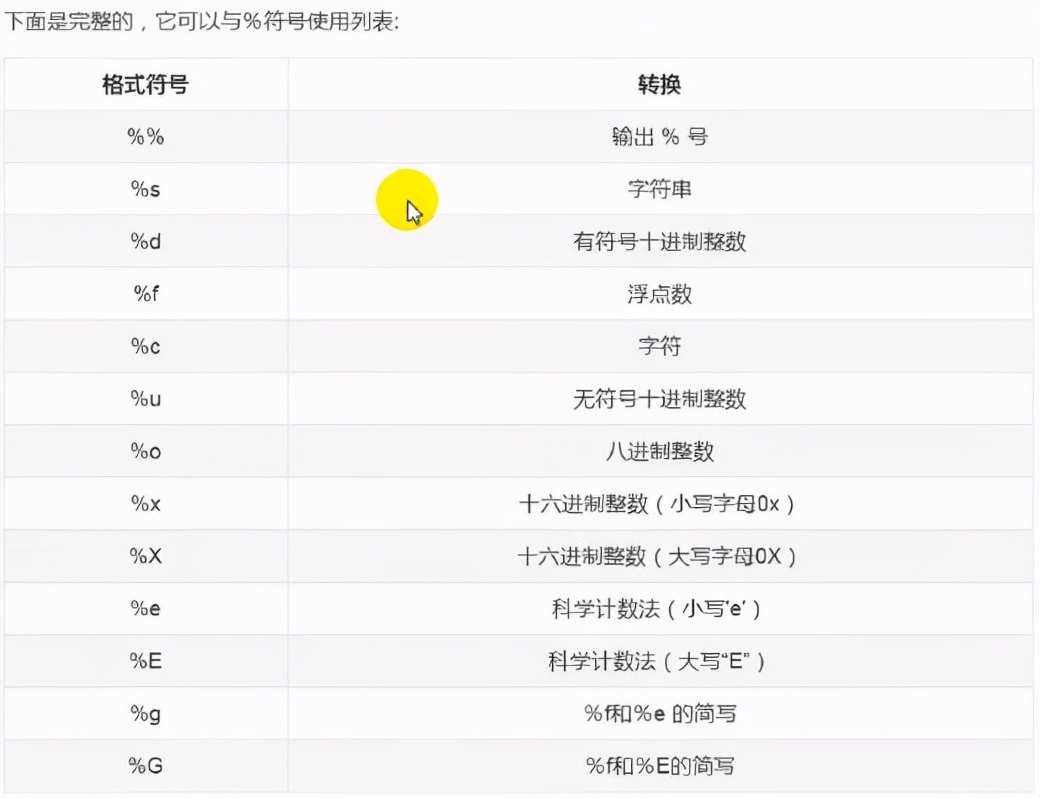Select the %G format symbol cell
Image resolution: width=1040 pixels, height=798 pixels.
coord(146,766)
